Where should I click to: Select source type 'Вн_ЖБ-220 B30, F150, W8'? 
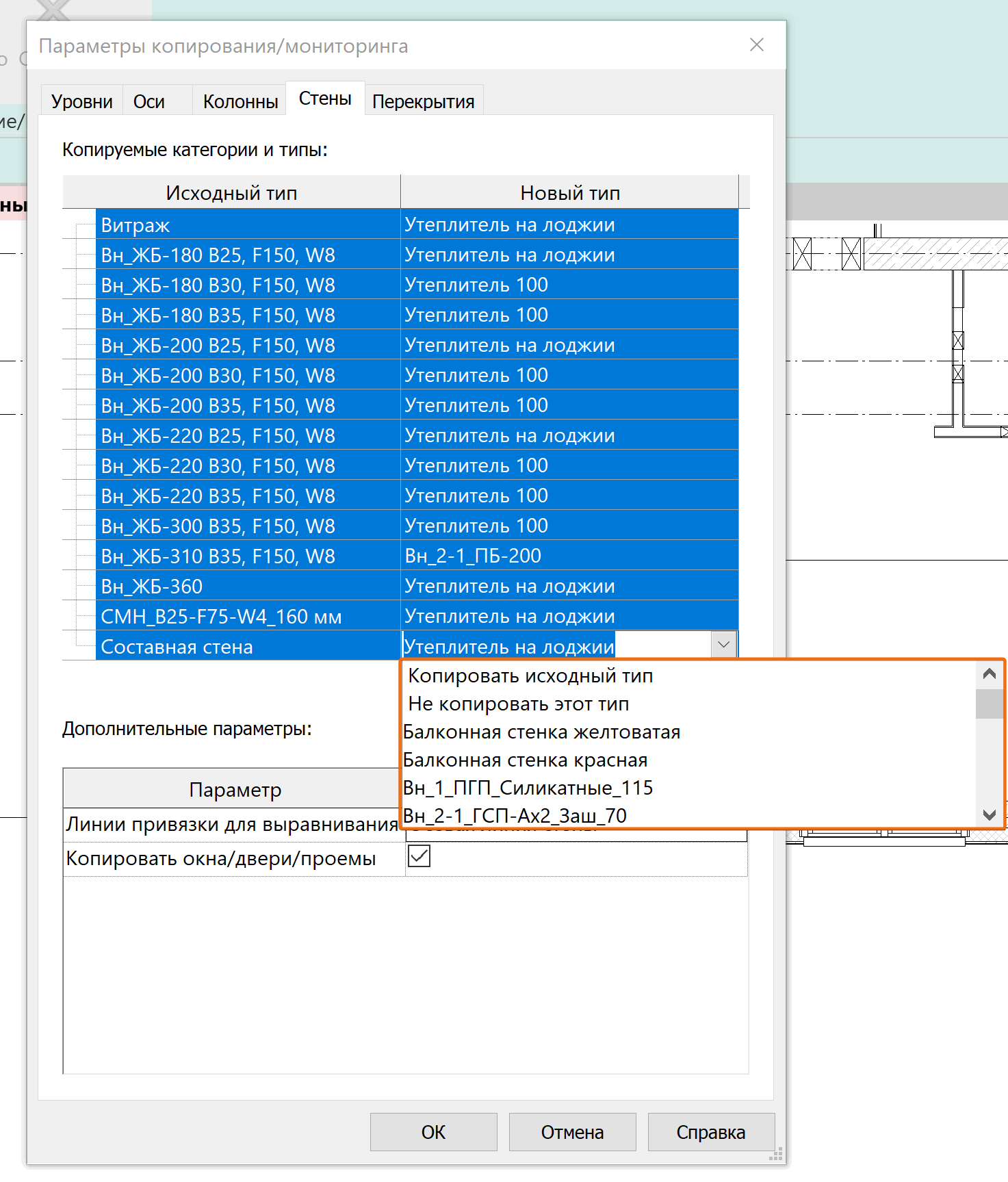coord(248,465)
